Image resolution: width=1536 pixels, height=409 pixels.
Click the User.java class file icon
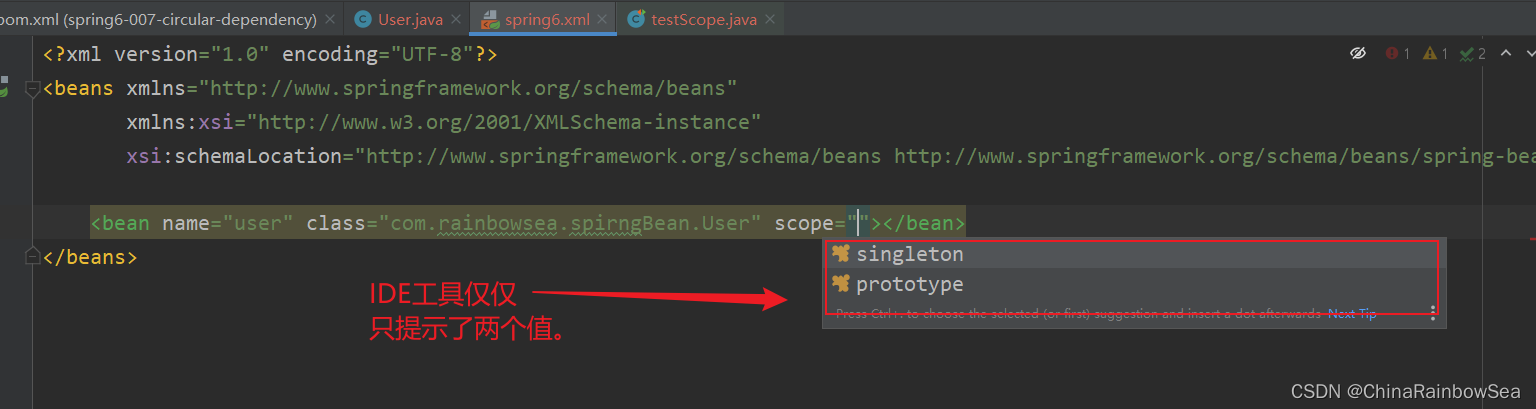click(362, 19)
